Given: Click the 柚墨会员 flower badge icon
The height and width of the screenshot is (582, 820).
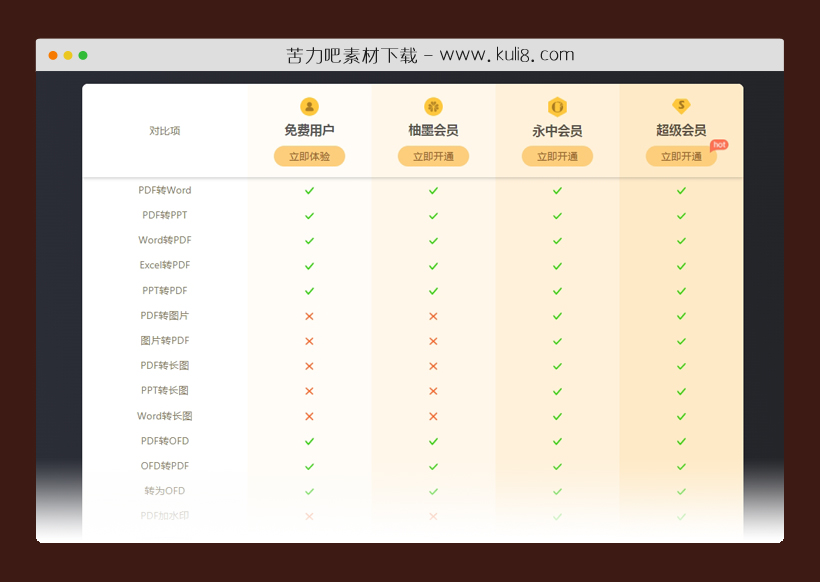Looking at the screenshot, I should coord(433,105).
